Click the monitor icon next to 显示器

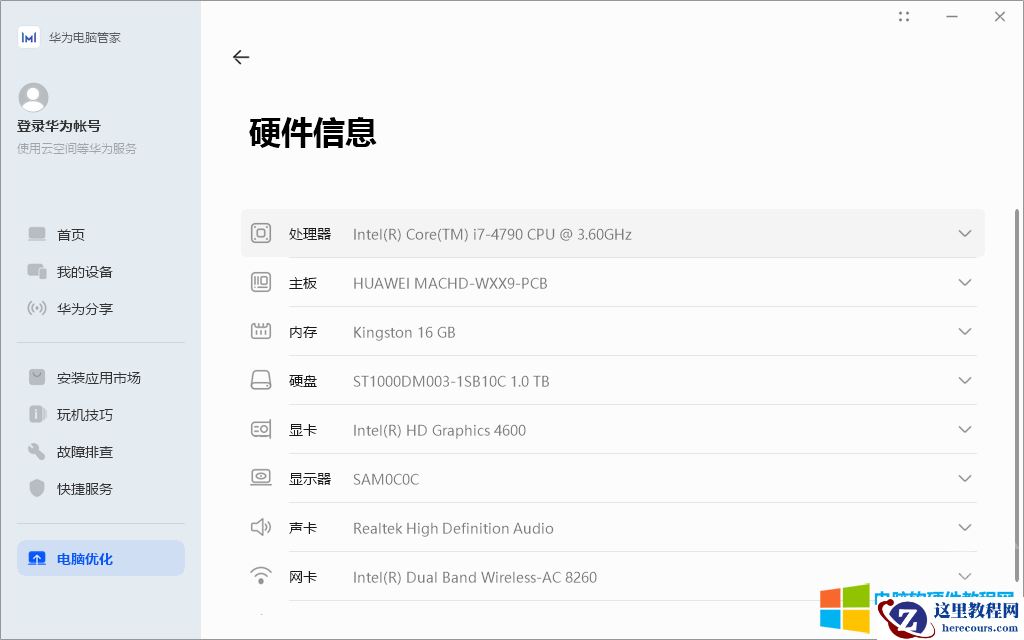click(261, 477)
